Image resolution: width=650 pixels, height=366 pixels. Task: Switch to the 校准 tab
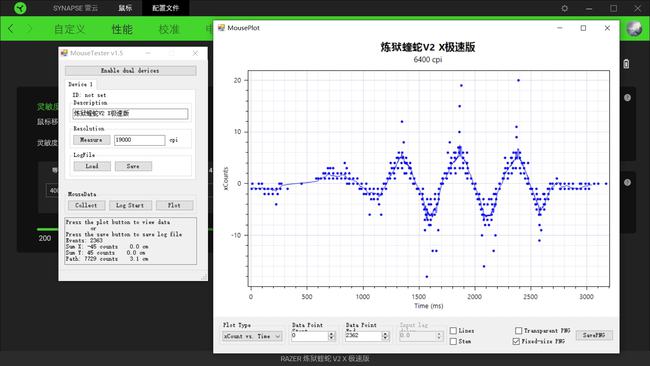point(169,29)
